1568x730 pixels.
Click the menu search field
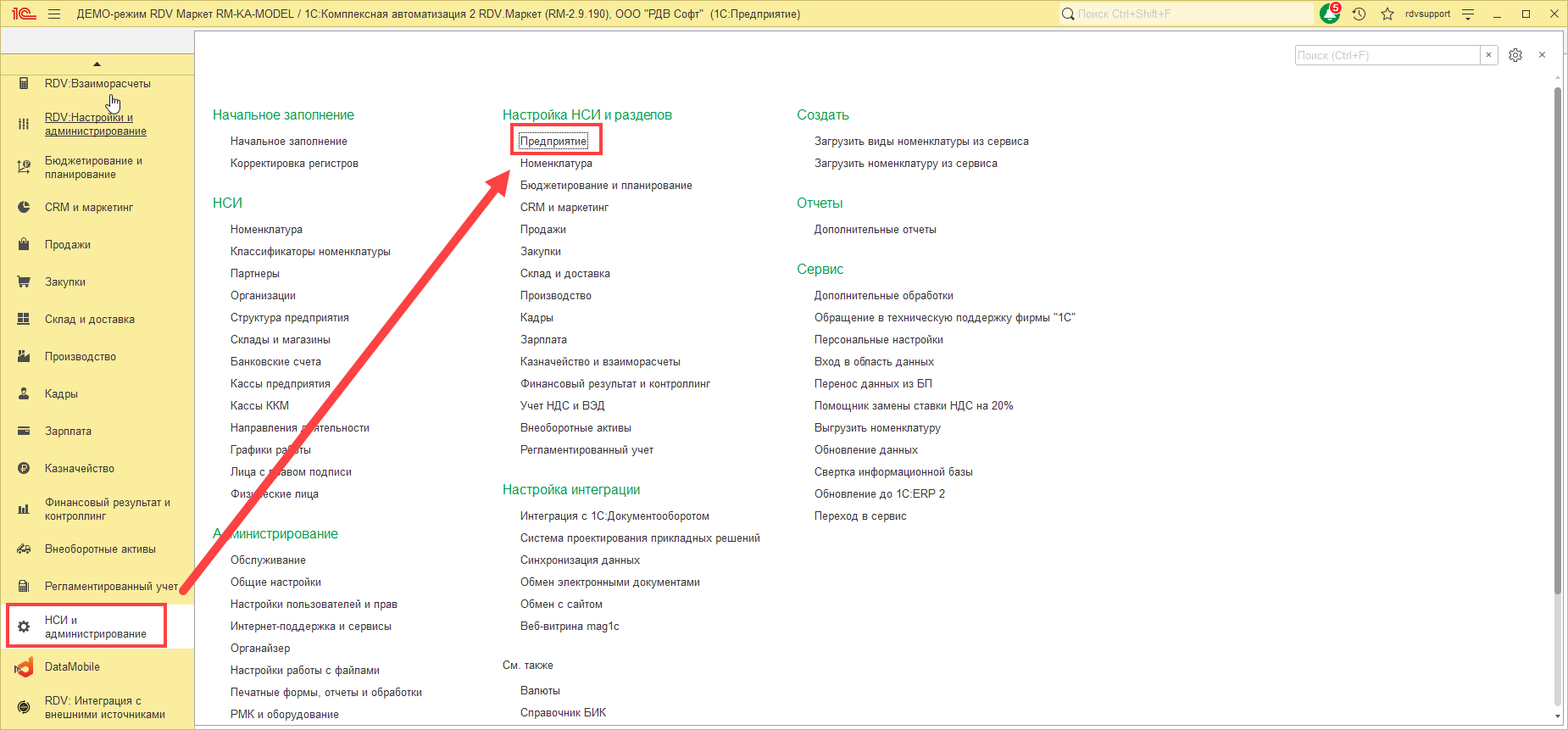coord(1387,55)
